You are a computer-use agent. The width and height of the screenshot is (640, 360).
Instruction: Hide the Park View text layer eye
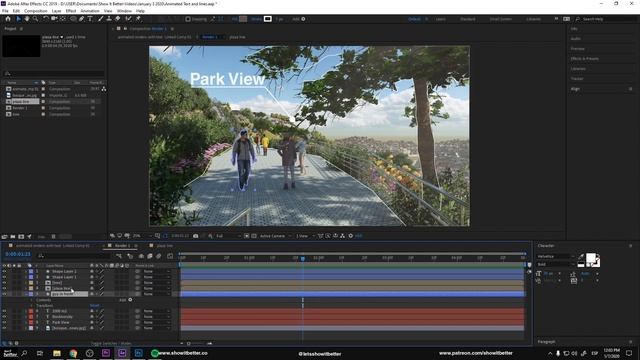click(x=4, y=322)
